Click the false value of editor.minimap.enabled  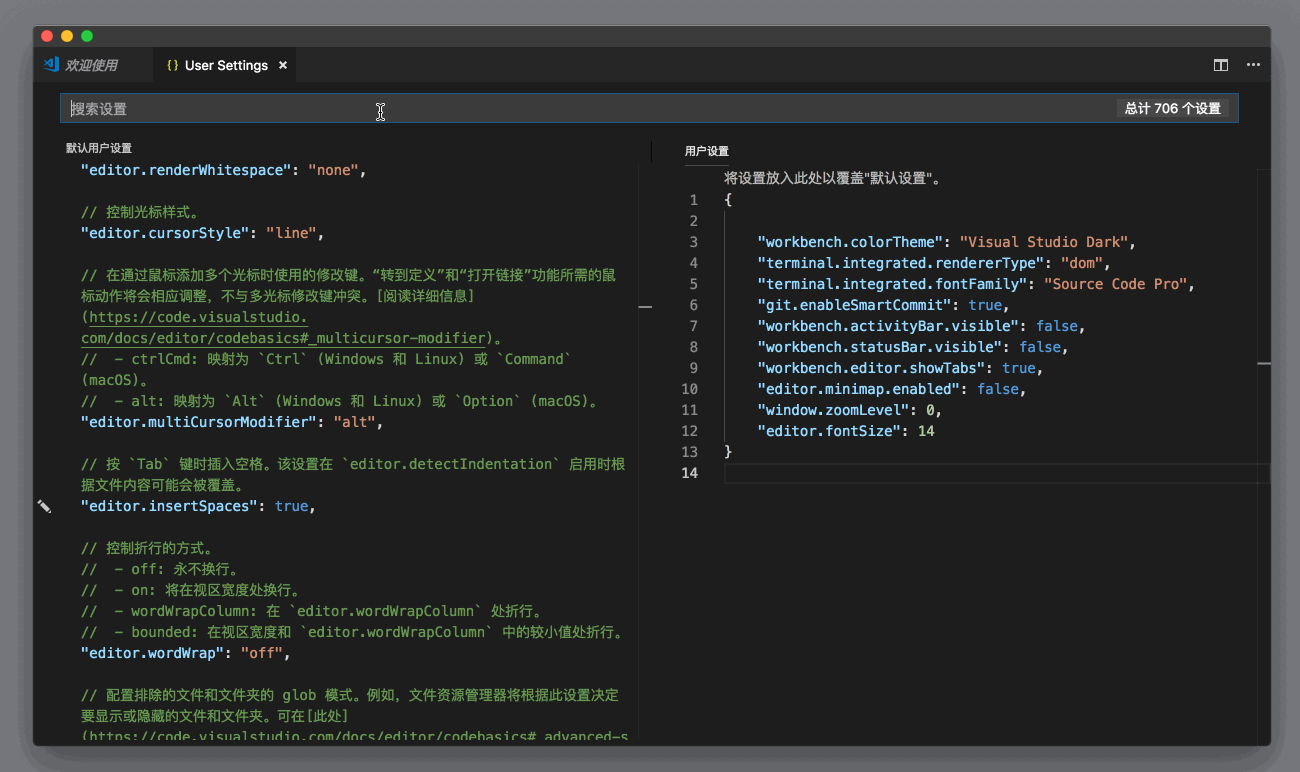point(997,389)
